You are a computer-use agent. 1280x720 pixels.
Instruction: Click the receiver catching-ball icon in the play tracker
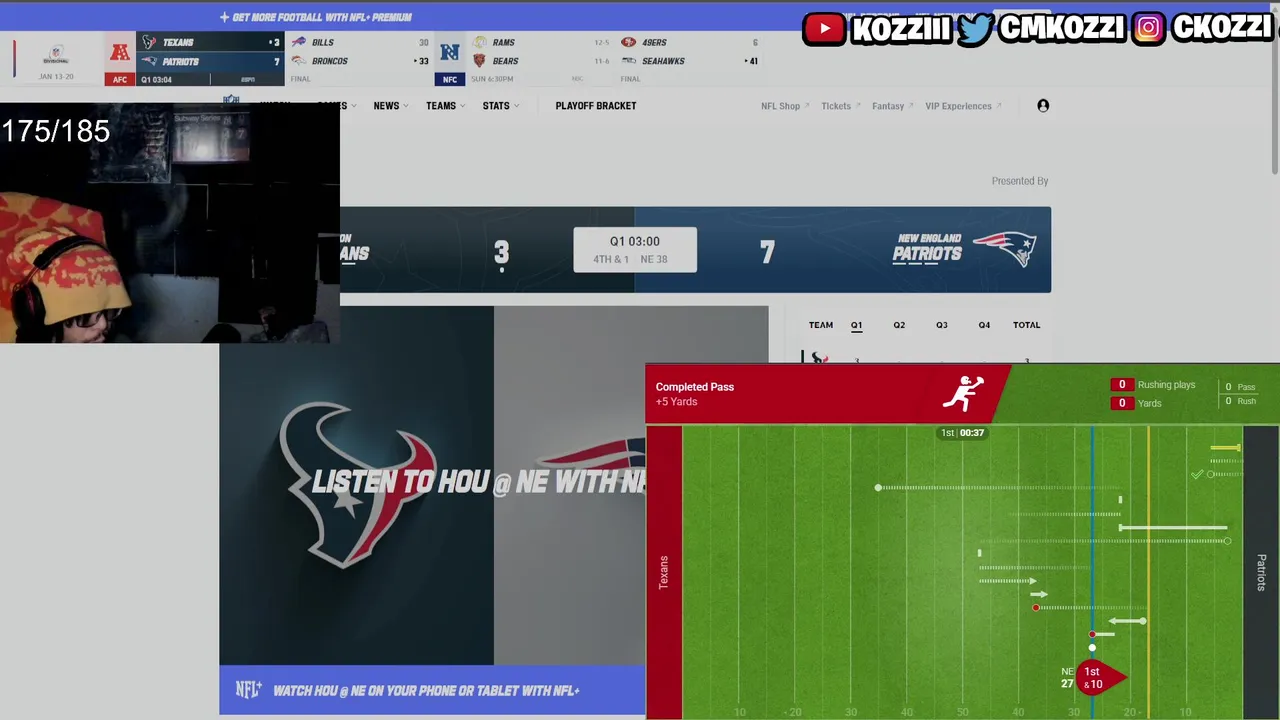pyautogui.click(x=963, y=394)
